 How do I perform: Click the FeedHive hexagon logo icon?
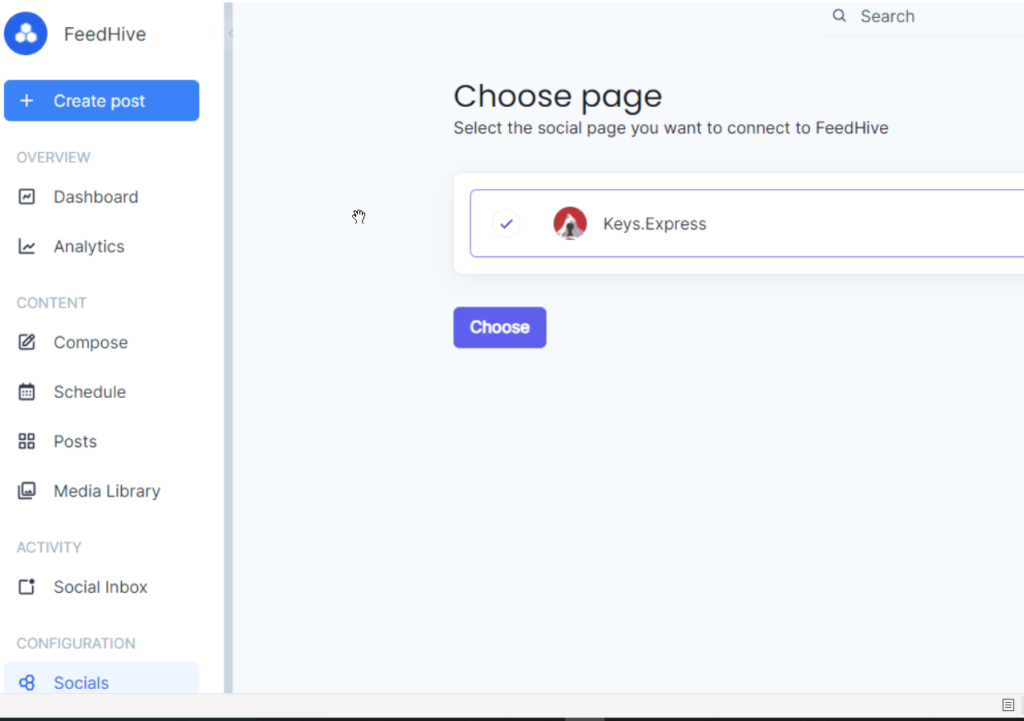tap(26, 34)
